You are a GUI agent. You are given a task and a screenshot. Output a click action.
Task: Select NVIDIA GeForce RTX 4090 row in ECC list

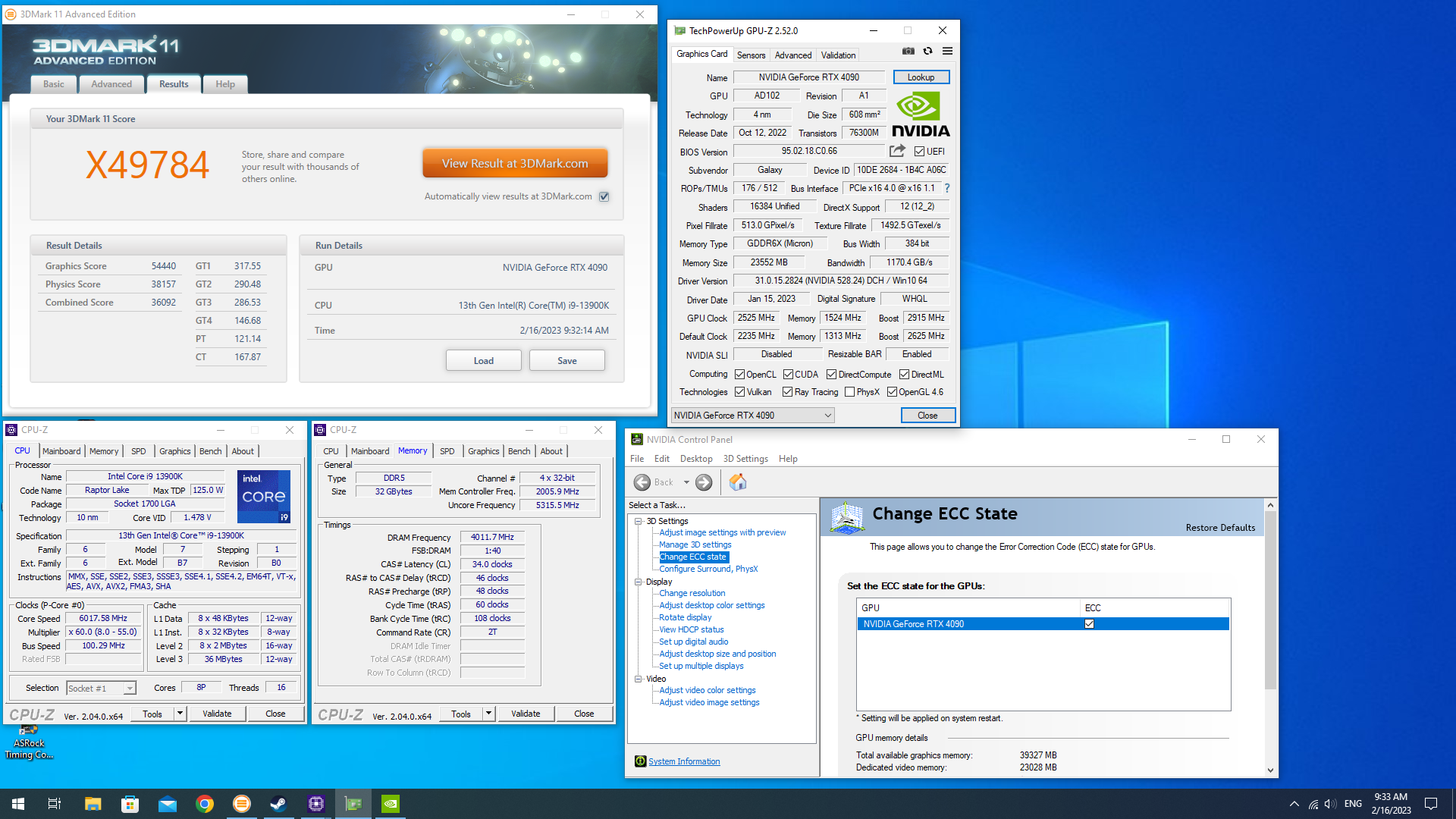tap(1043, 624)
